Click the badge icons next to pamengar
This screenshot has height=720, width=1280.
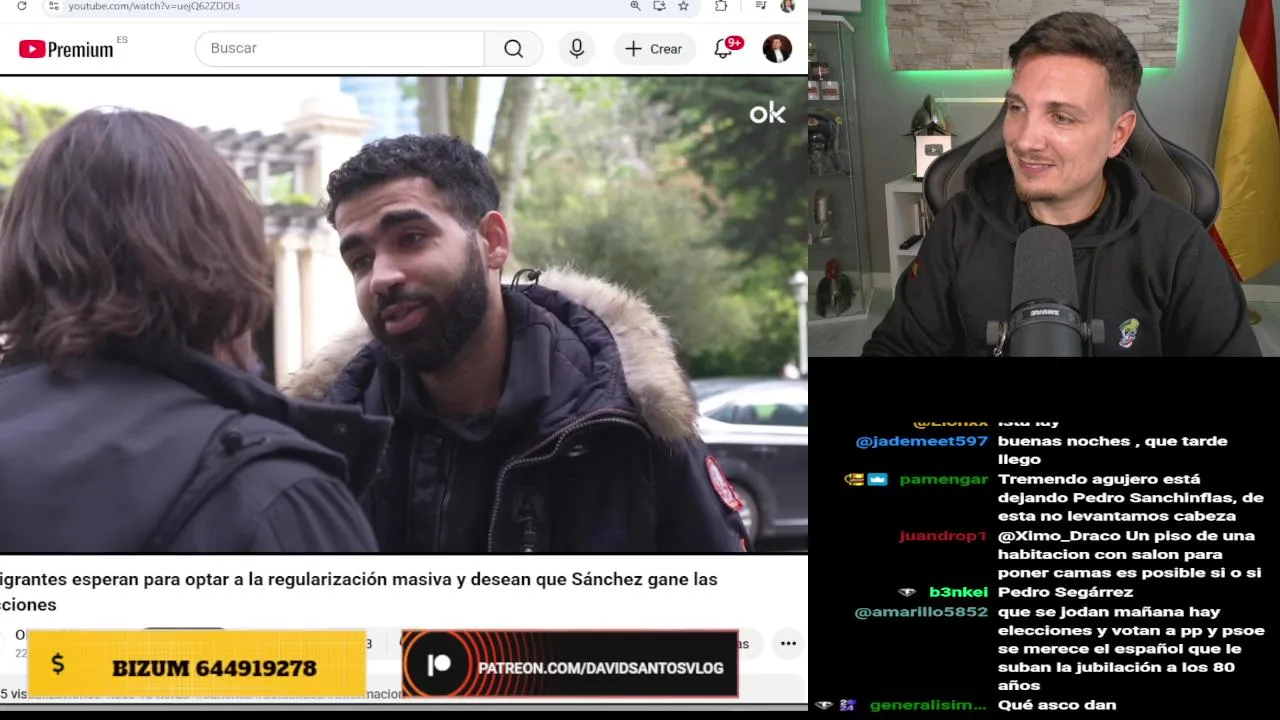pyautogui.click(x=866, y=479)
